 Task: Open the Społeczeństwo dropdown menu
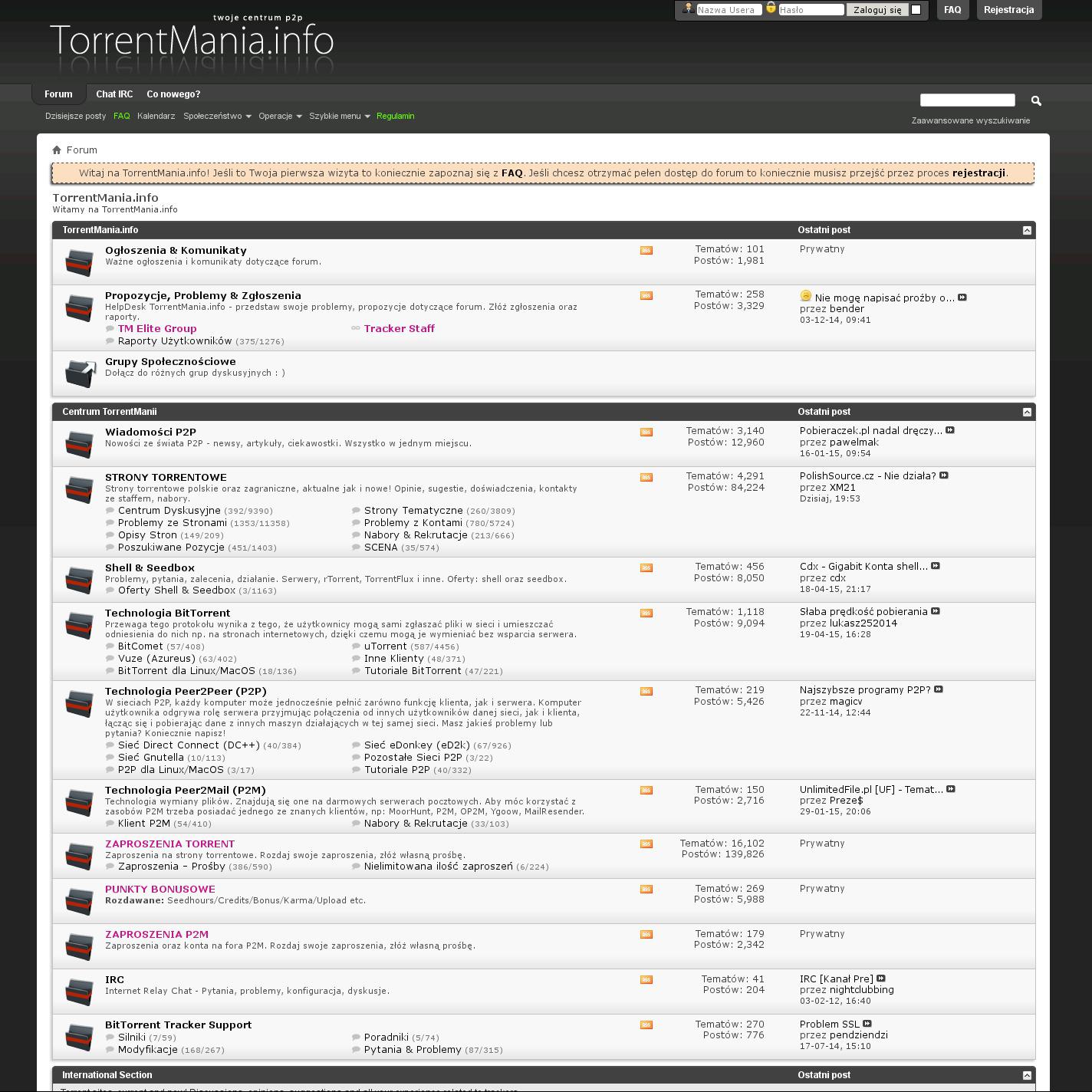(217, 117)
